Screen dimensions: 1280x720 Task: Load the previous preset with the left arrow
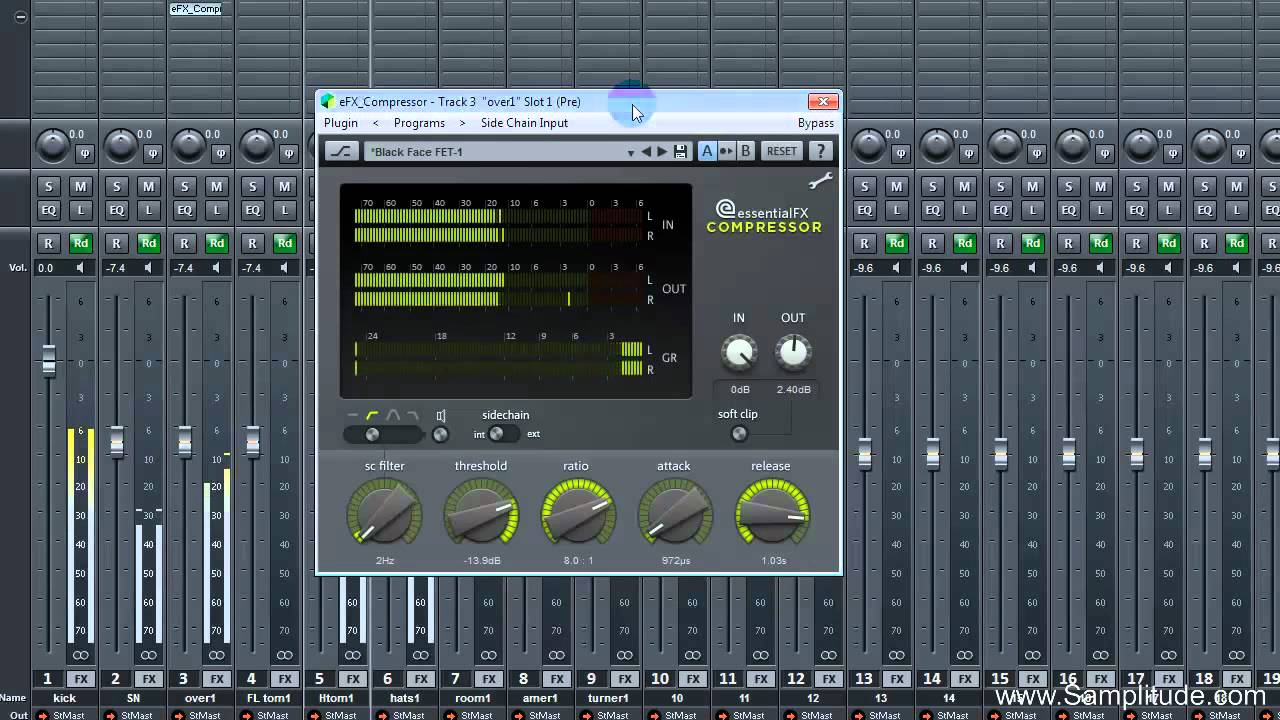pyautogui.click(x=646, y=152)
